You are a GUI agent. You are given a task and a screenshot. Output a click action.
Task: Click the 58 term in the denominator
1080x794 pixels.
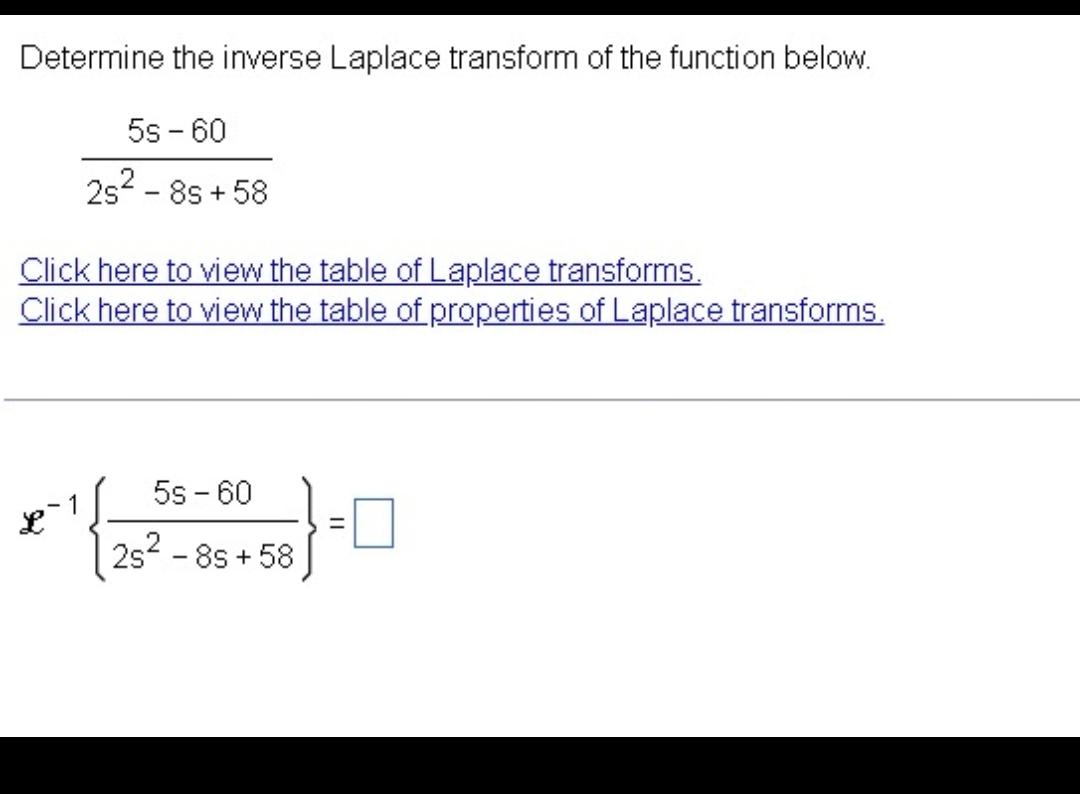[x=248, y=192]
